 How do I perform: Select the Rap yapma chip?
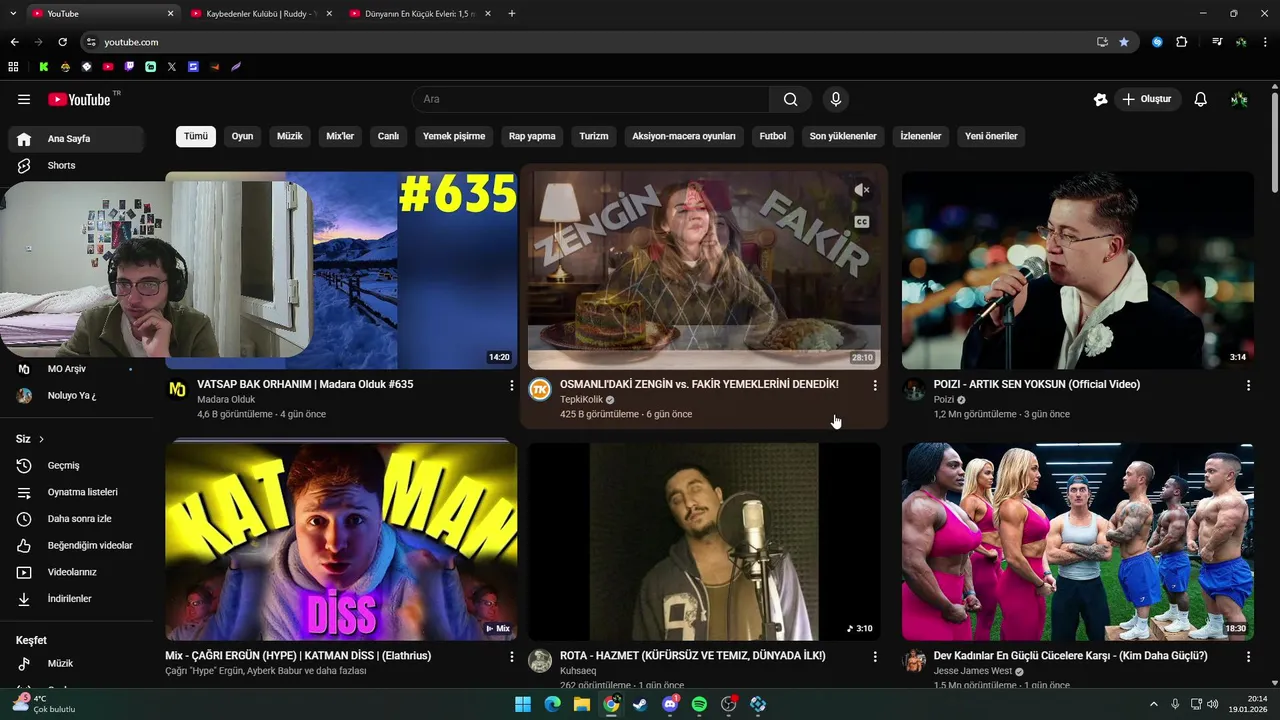coord(532,136)
